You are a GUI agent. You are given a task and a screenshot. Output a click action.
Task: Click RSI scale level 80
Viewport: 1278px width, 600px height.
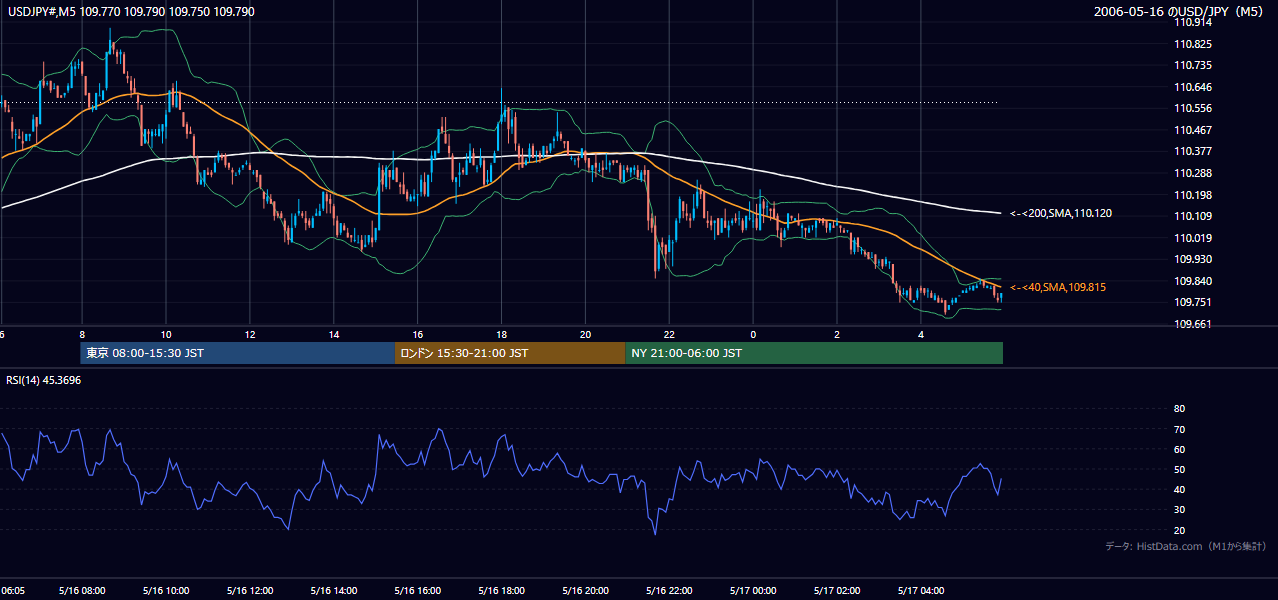point(1180,409)
